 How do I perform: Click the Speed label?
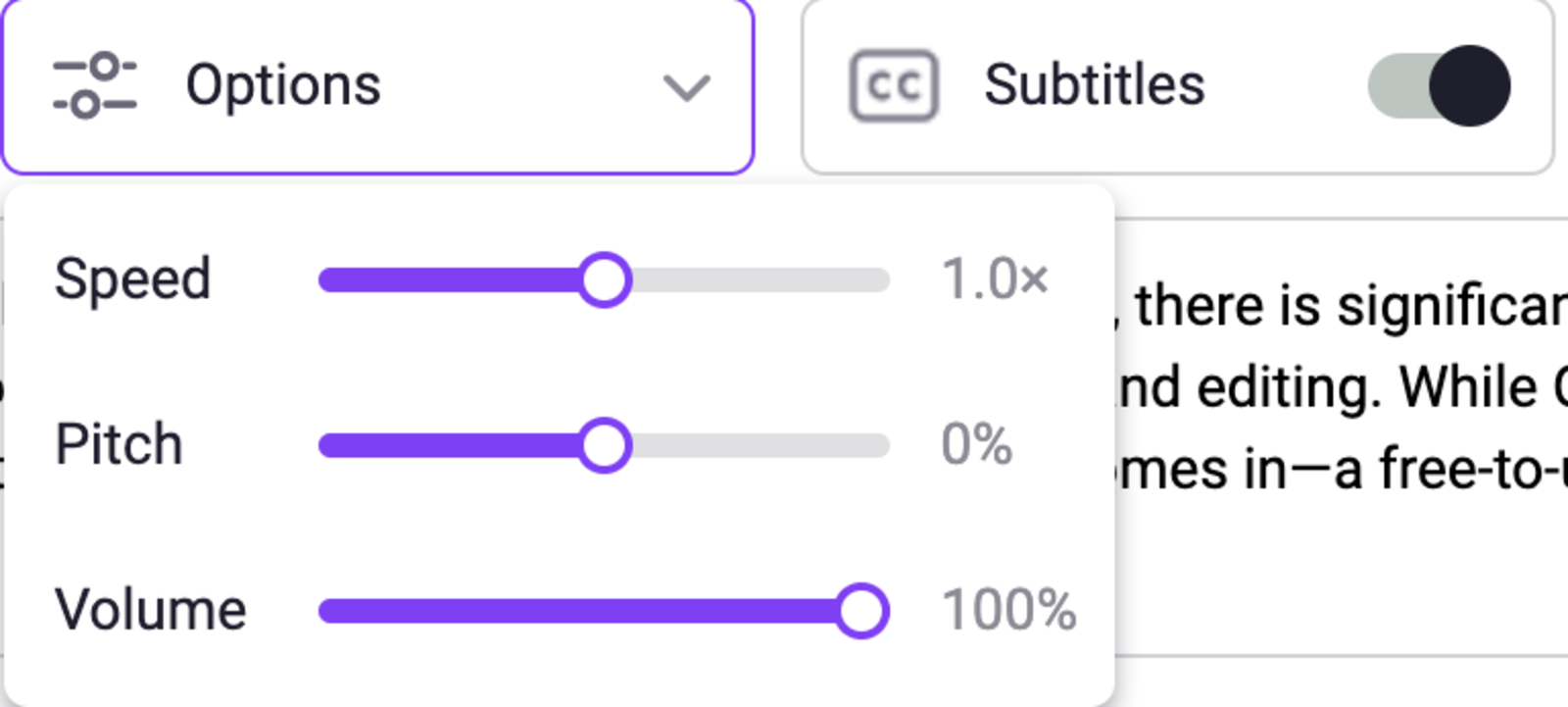click(135, 280)
